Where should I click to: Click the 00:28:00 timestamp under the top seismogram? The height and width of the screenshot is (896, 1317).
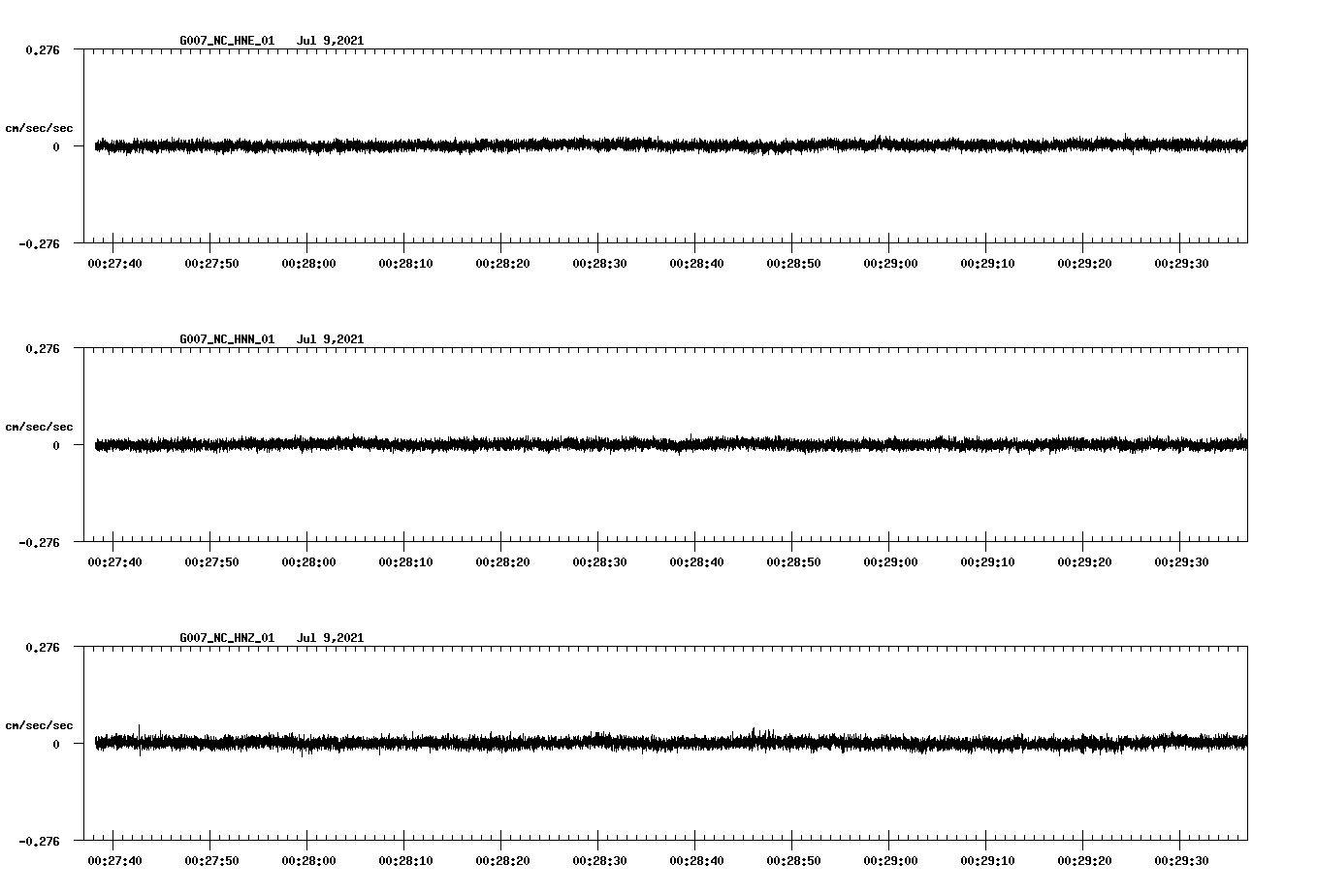pos(310,261)
